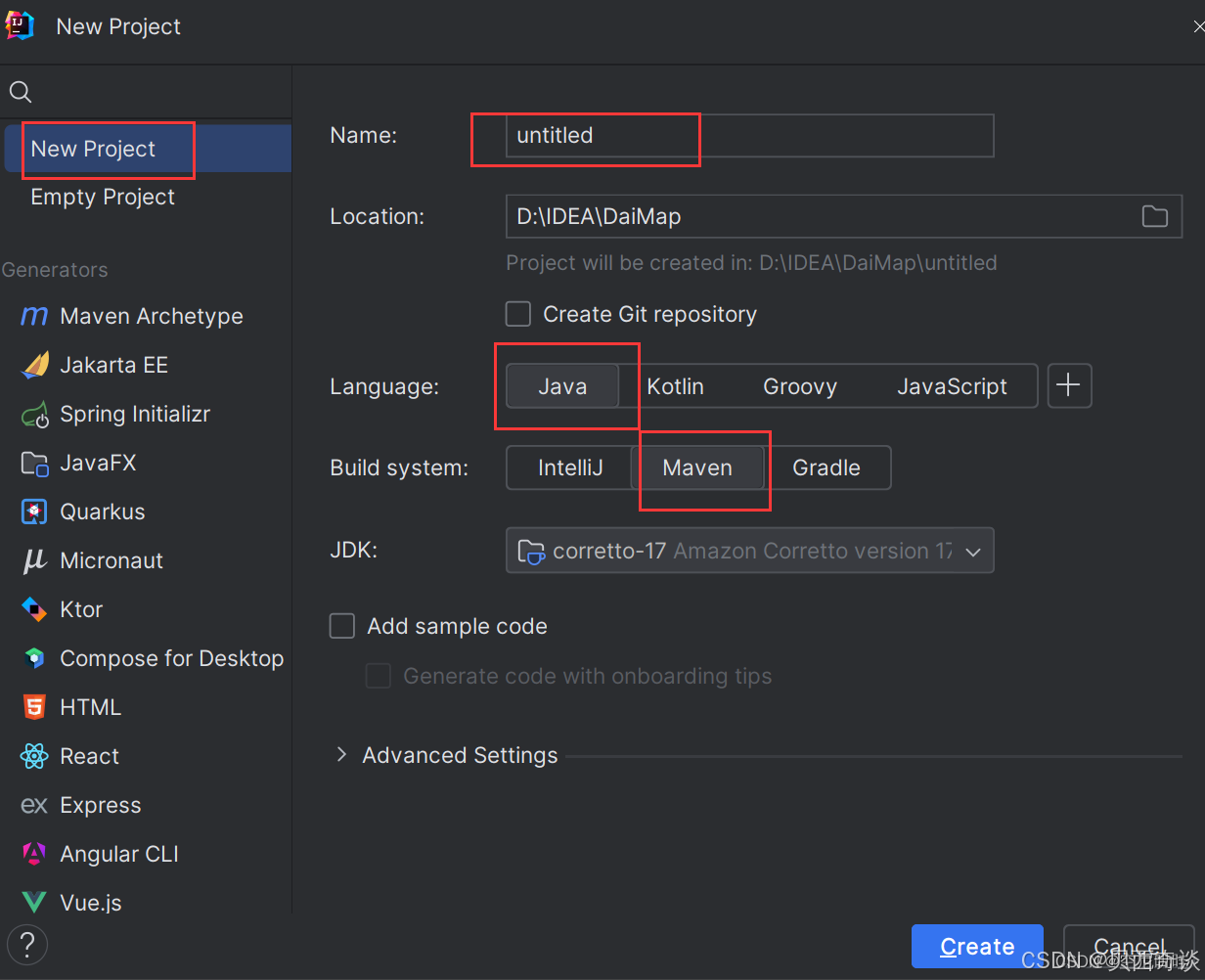Click the search magnifier icon
Viewport: 1205px width, 980px height.
[x=21, y=92]
